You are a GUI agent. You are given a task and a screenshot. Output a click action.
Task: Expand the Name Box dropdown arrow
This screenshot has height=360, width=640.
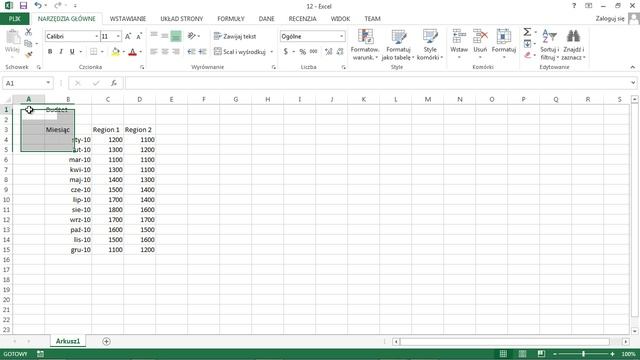(x=48, y=83)
